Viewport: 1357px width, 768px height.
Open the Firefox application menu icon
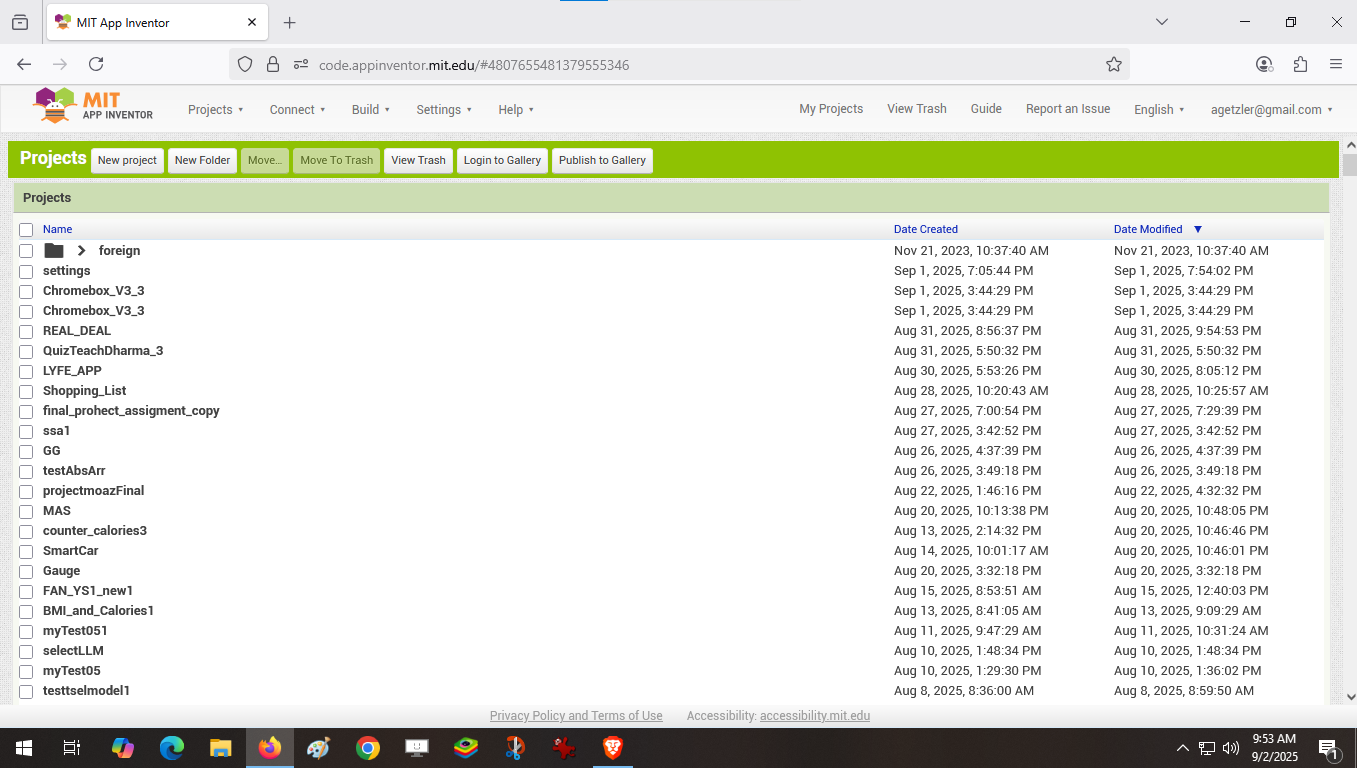[1335, 64]
